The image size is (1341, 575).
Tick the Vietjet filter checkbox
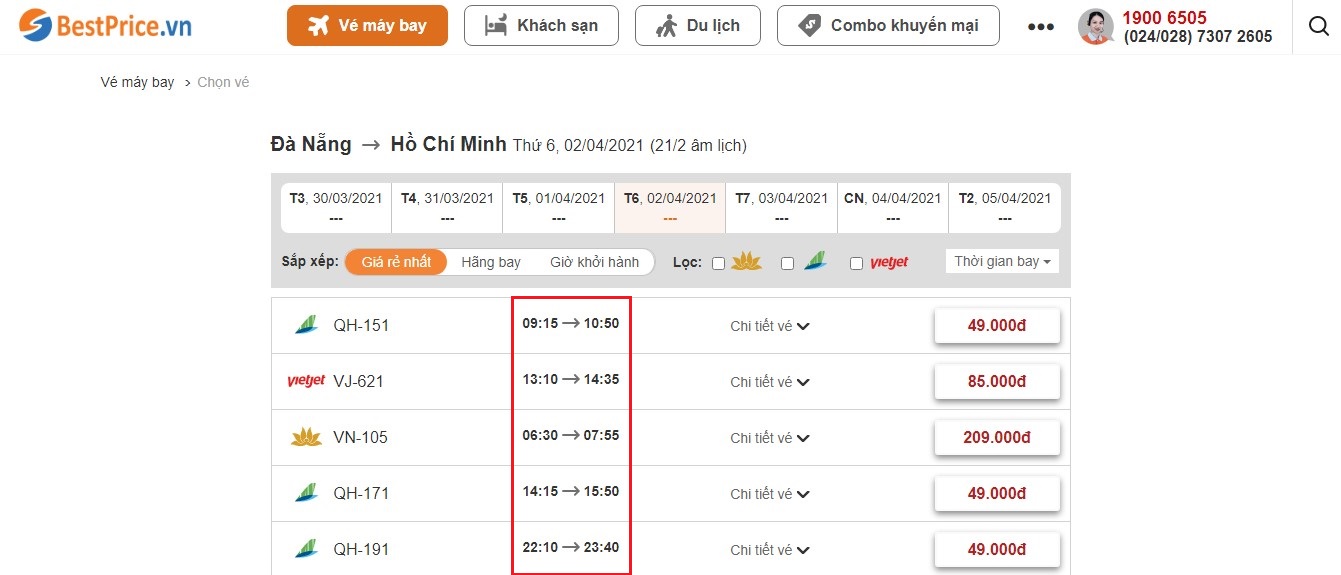point(856,263)
